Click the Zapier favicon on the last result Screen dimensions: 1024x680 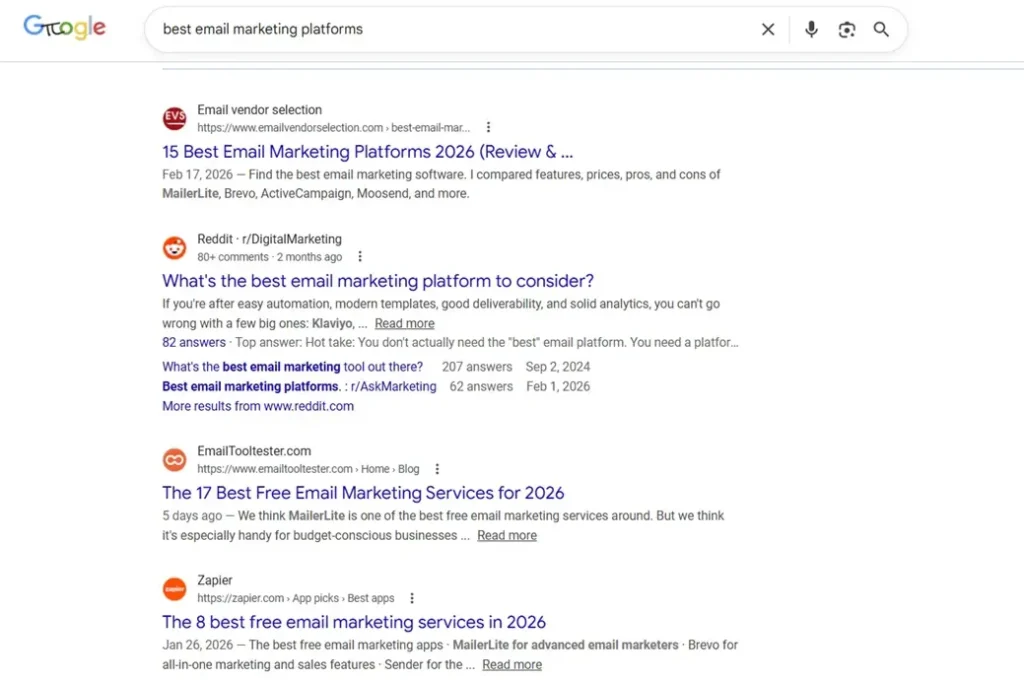pos(174,589)
